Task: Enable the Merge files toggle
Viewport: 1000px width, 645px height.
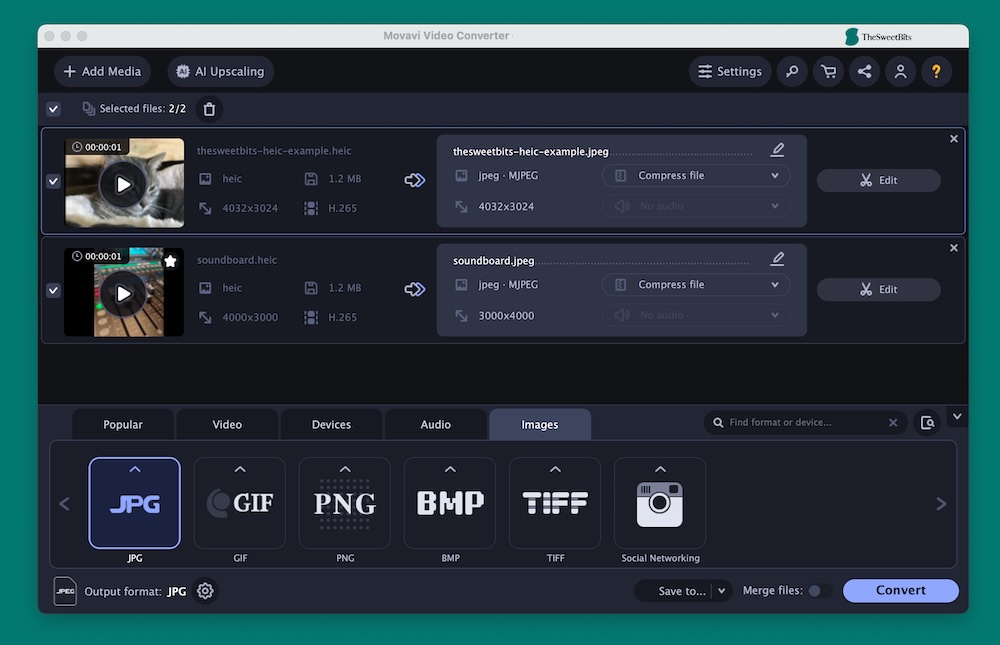Action: point(818,591)
